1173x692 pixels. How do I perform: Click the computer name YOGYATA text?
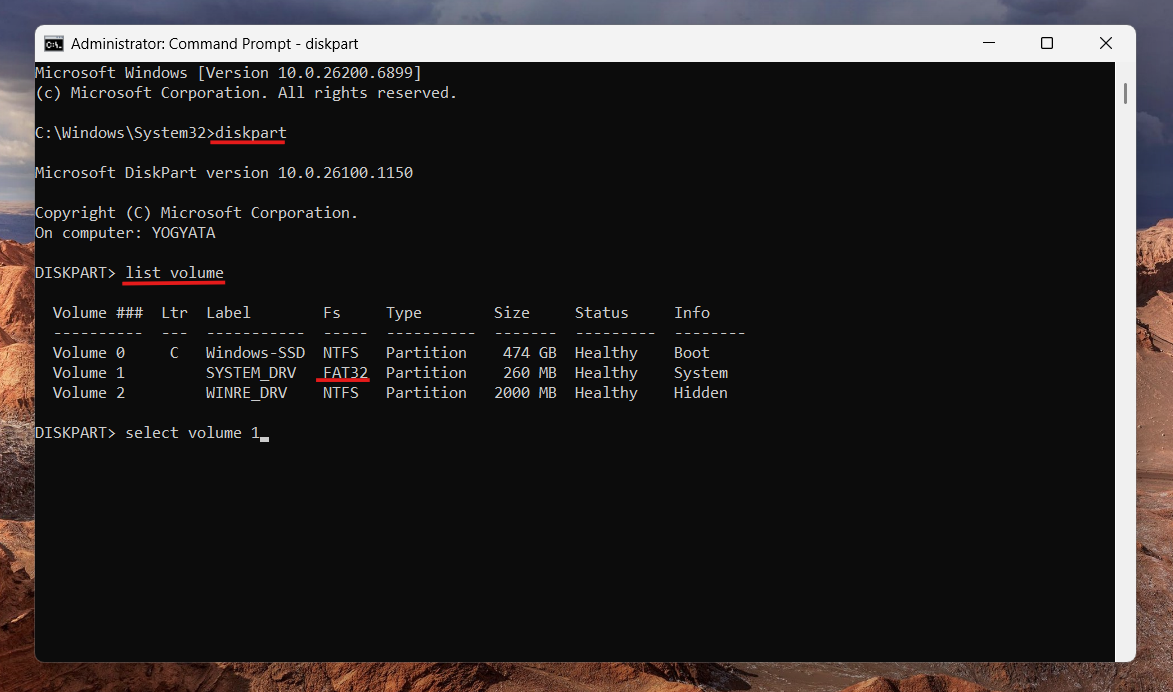(183, 232)
